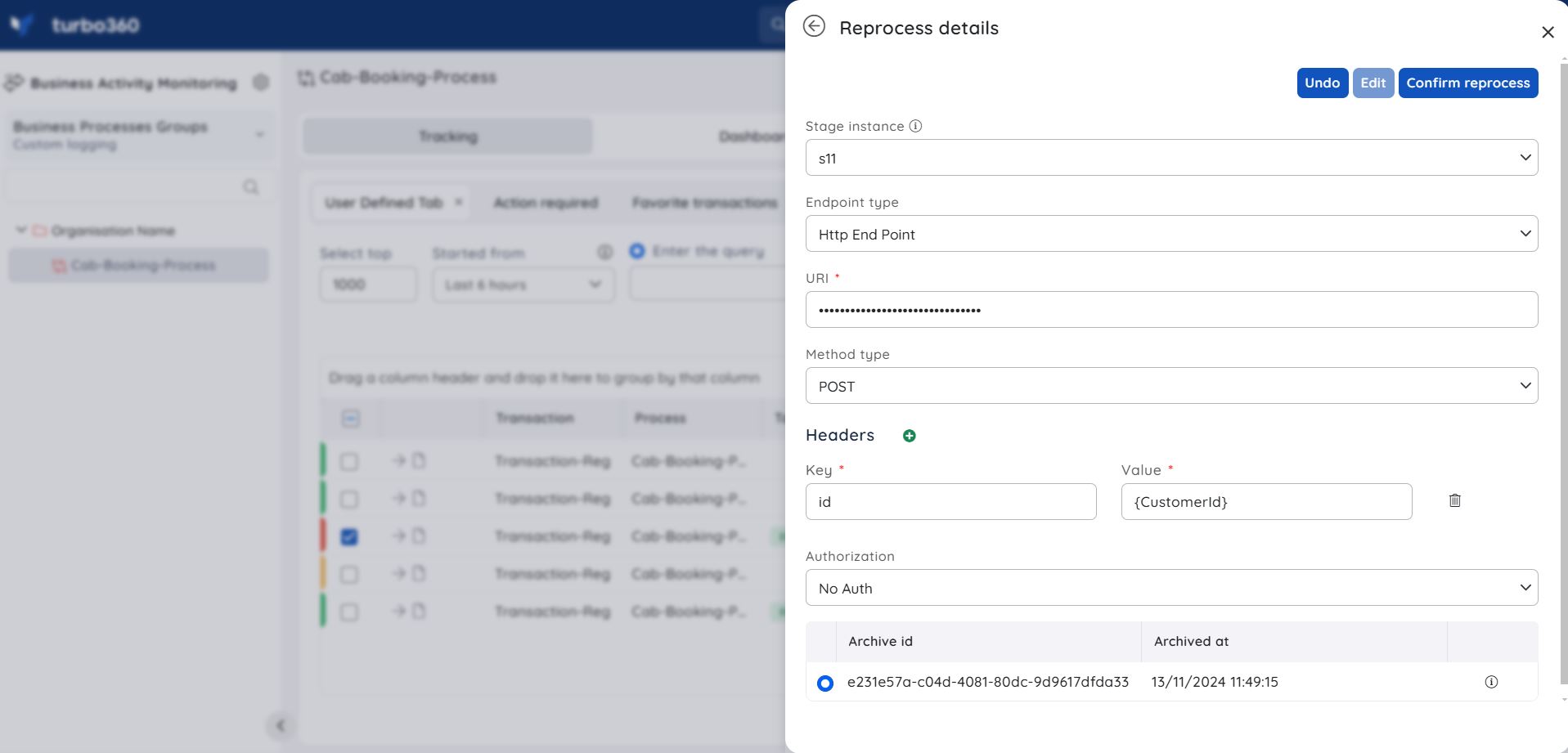Open the Method type dropdown showing POST
This screenshot has height=753, width=1568.
(1171, 386)
